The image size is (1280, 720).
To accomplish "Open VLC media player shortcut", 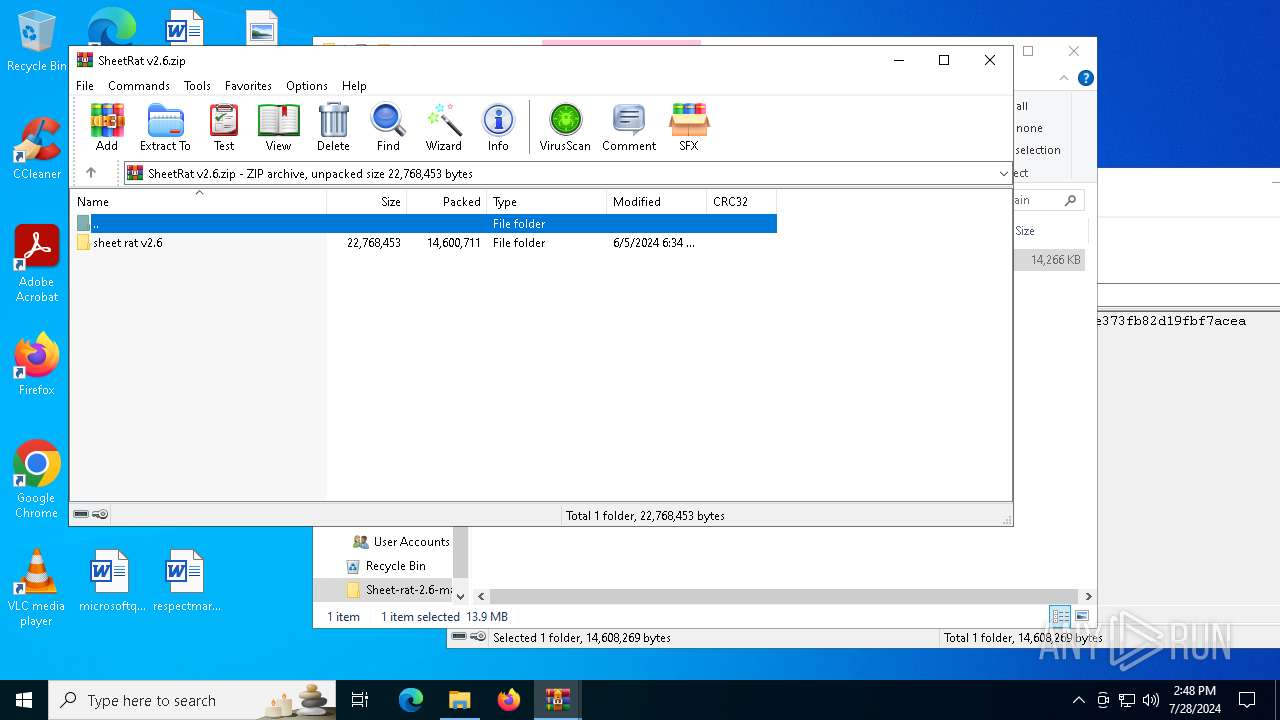I will [37, 588].
